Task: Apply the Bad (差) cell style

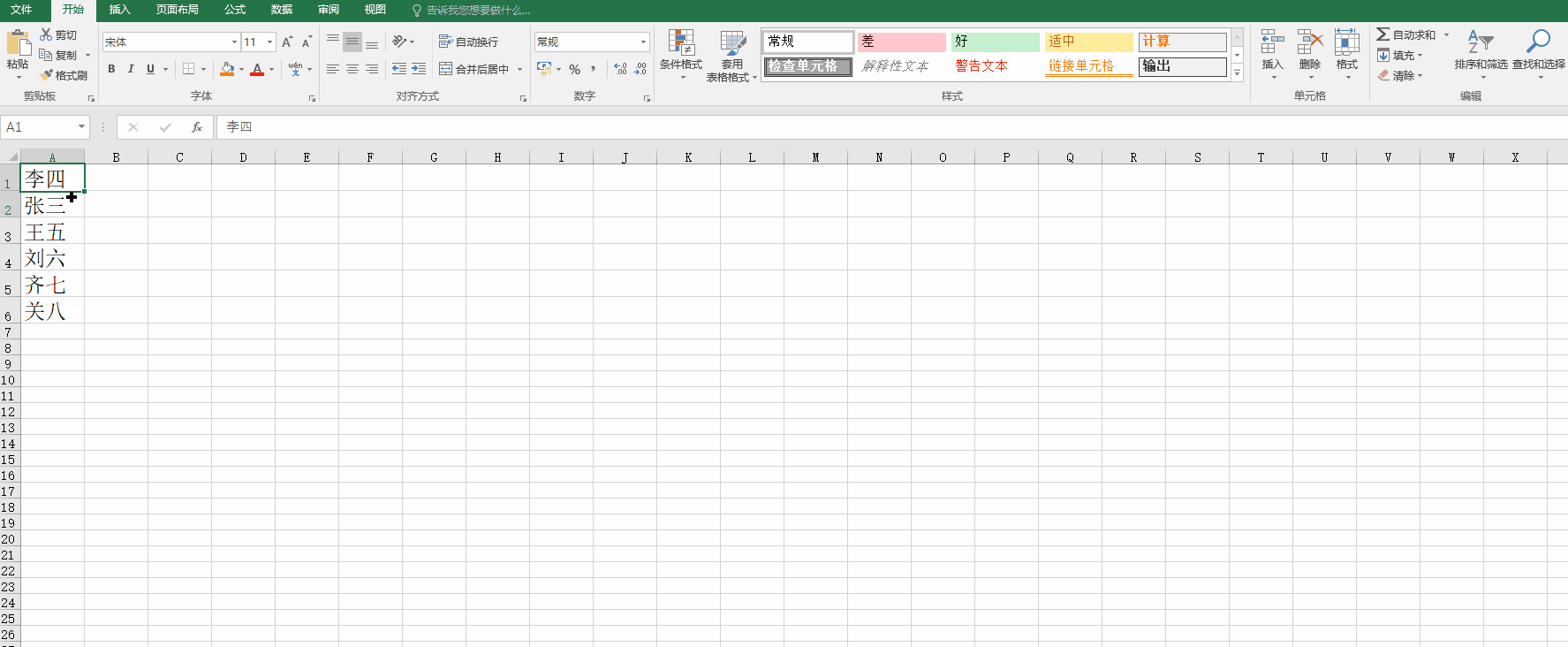Action: [901, 42]
